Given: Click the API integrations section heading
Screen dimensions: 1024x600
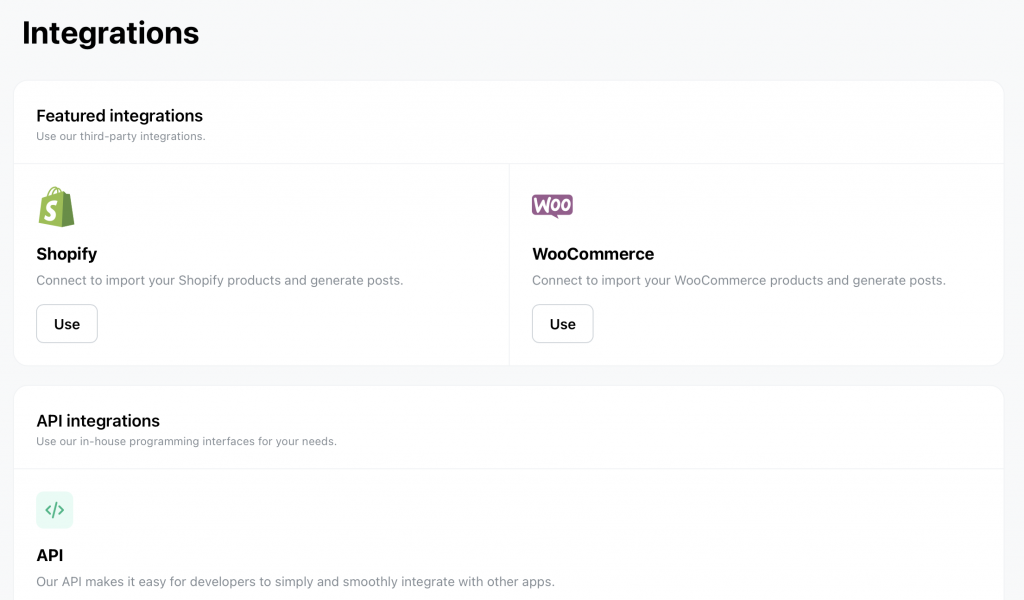Looking at the screenshot, I should tap(98, 421).
